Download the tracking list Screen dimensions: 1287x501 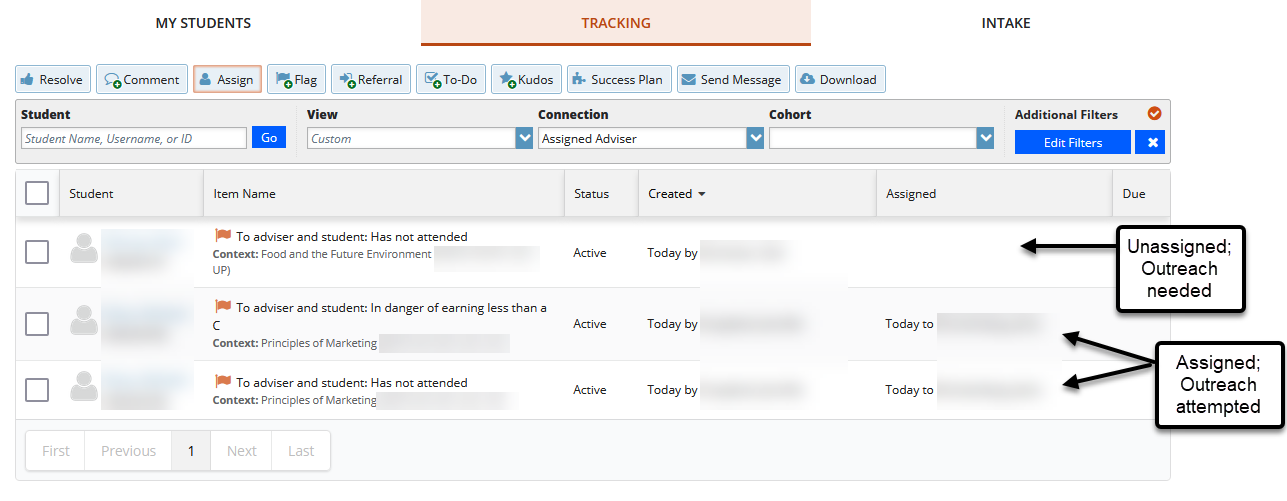click(838, 80)
